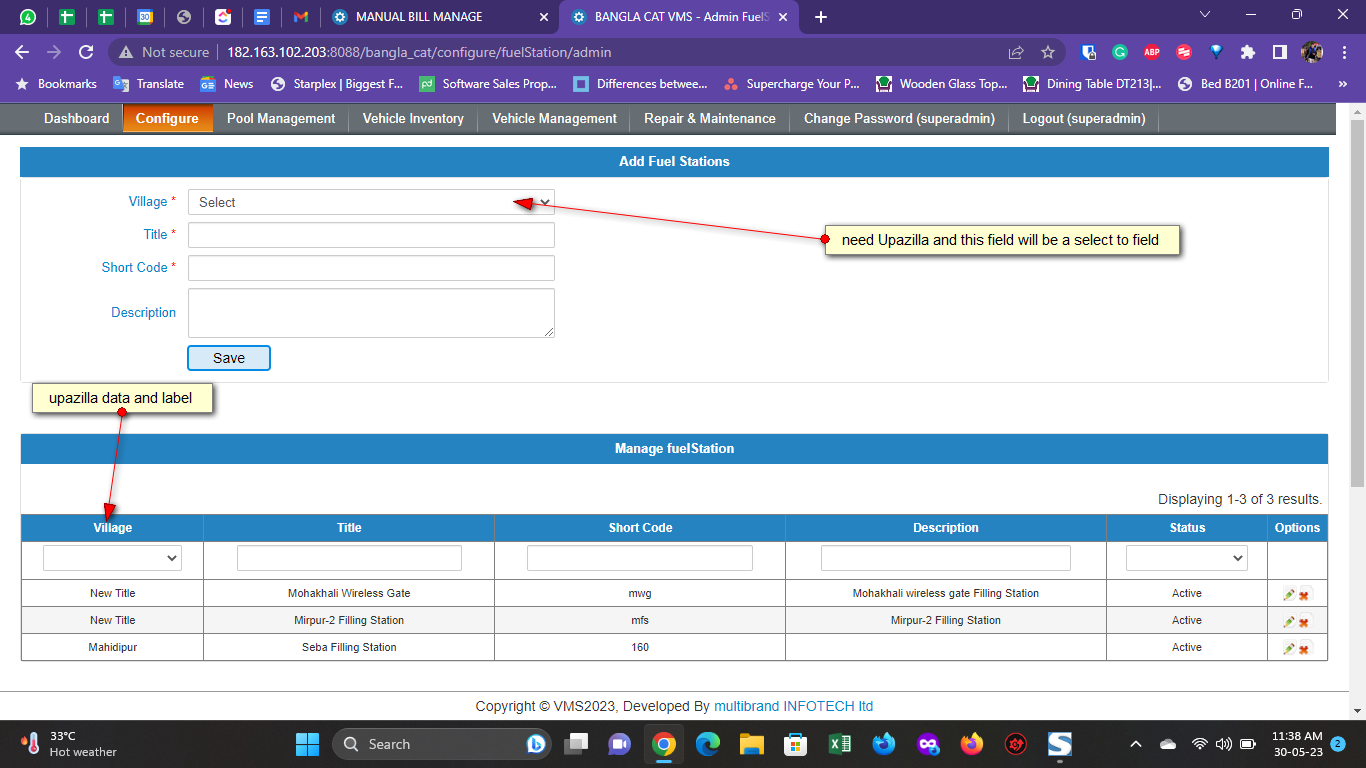The height and width of the screenshot is (768, 1366).
Task: Reload the current page
Action: (86, 52)
